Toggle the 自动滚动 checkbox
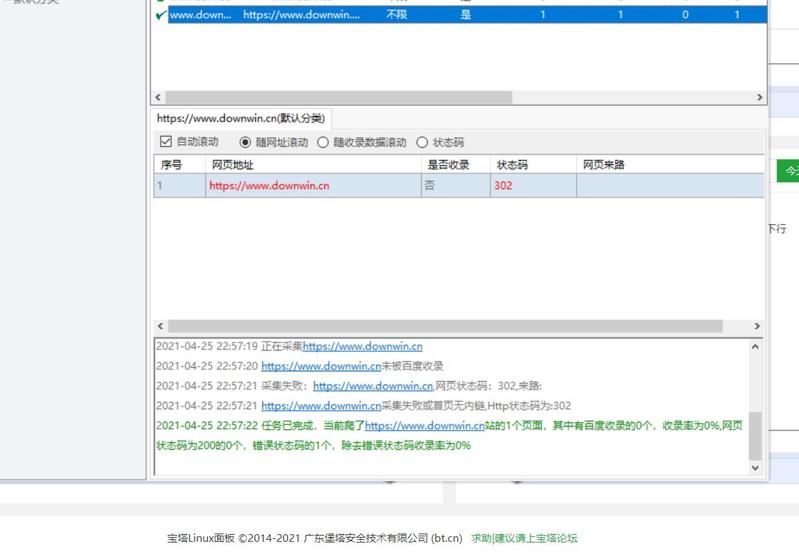799x557 pixels. 167,142
